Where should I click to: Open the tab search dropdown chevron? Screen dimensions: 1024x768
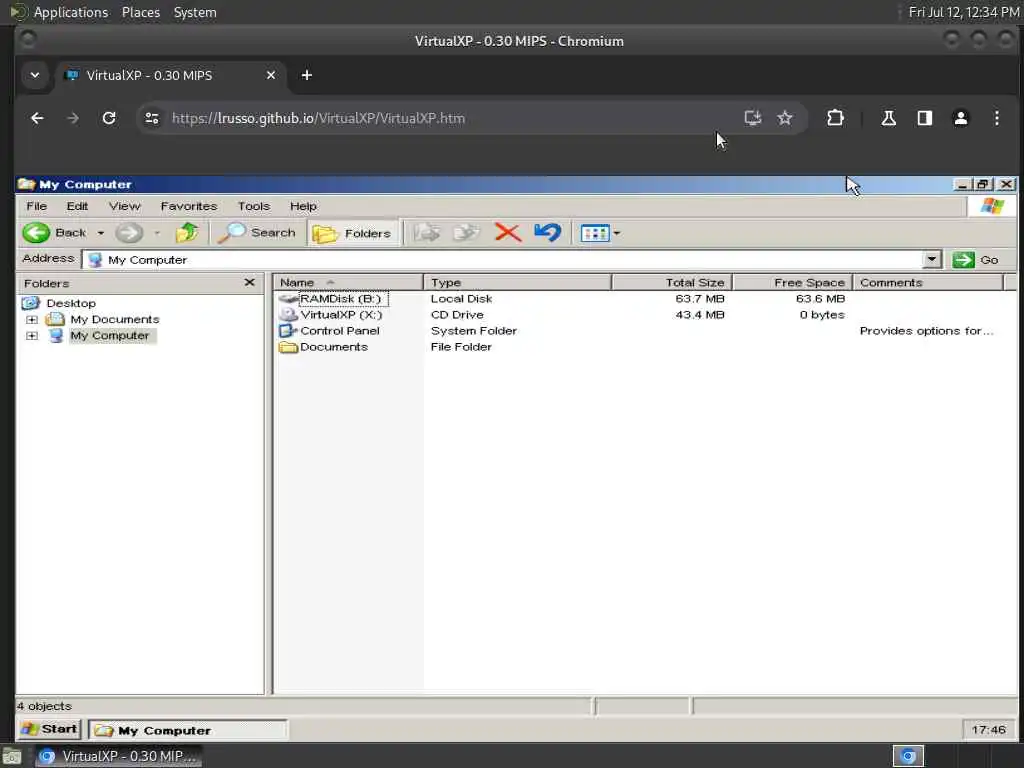(x=35, y=75)
